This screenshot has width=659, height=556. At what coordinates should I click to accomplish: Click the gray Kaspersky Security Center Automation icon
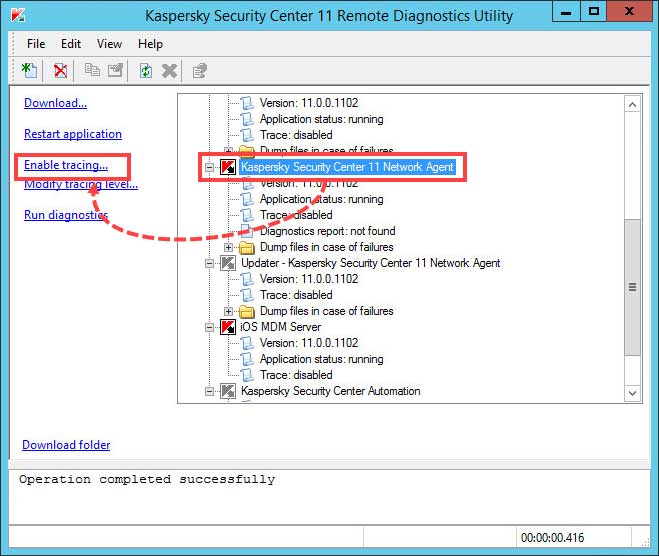[x=228, y=391]
